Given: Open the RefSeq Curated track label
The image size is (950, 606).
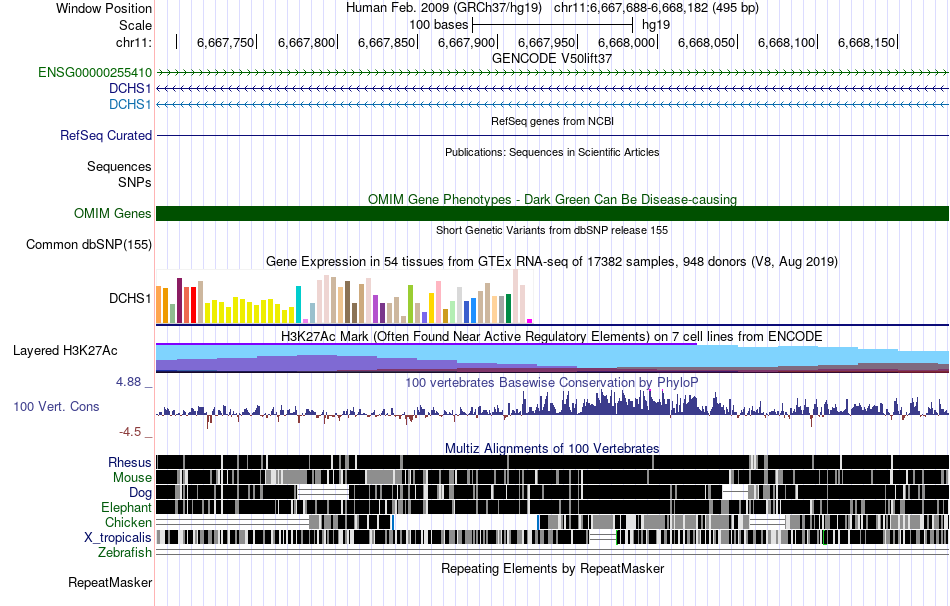Looking at the screenshot, I should (106, 135).
